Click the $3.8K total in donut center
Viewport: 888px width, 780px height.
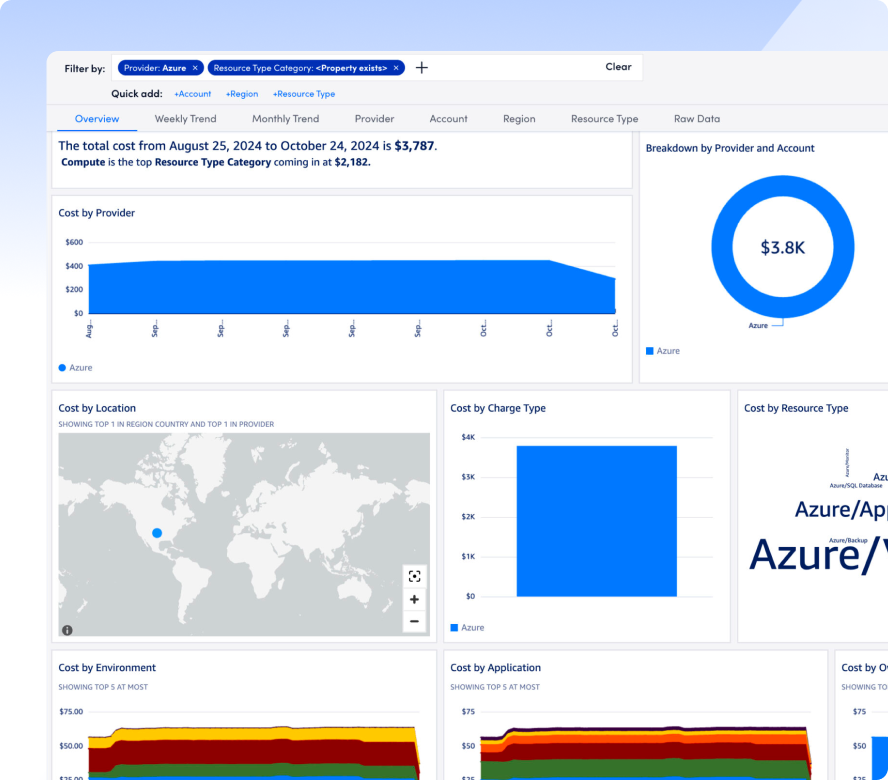(x=783, y=248)
